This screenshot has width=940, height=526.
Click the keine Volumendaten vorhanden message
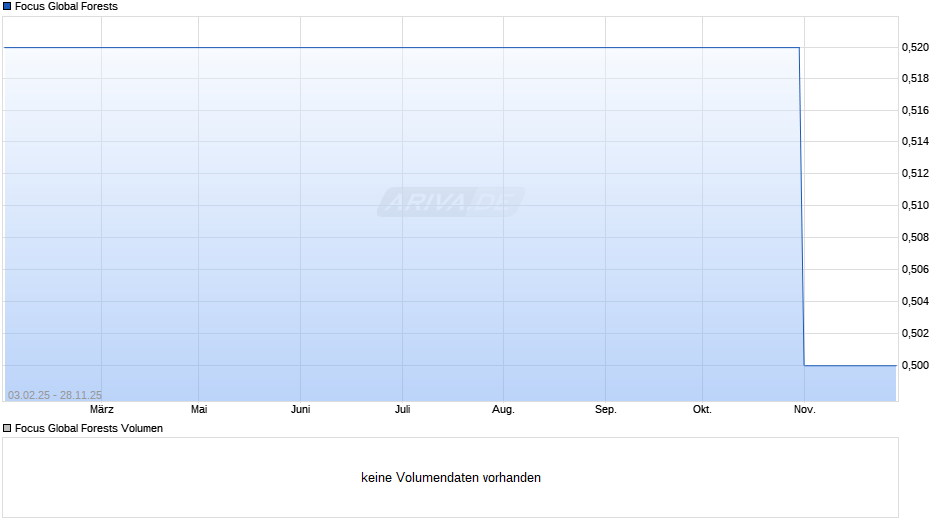point(451,478)
